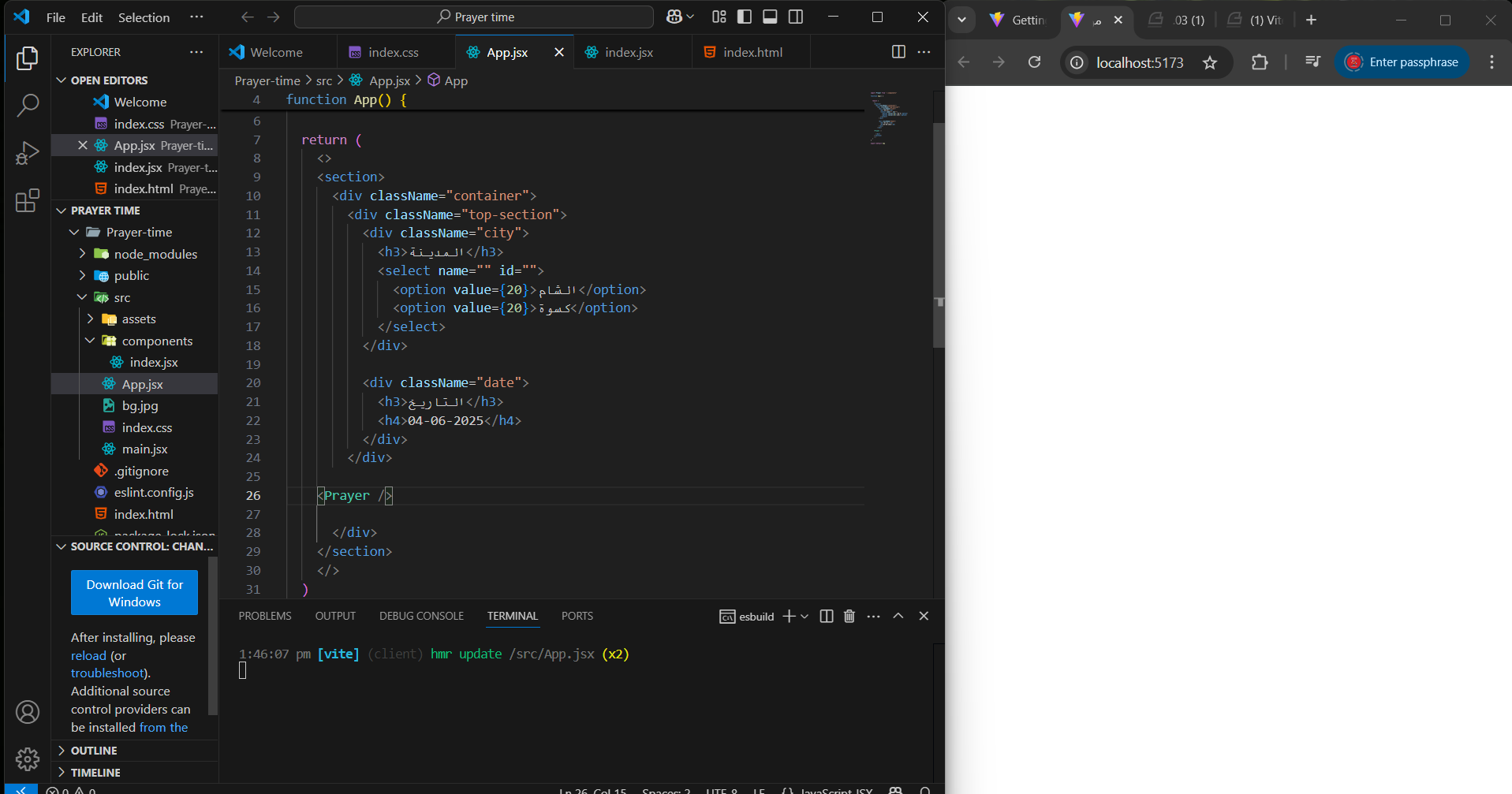Click the split editor right icon

tap(898, 52)
